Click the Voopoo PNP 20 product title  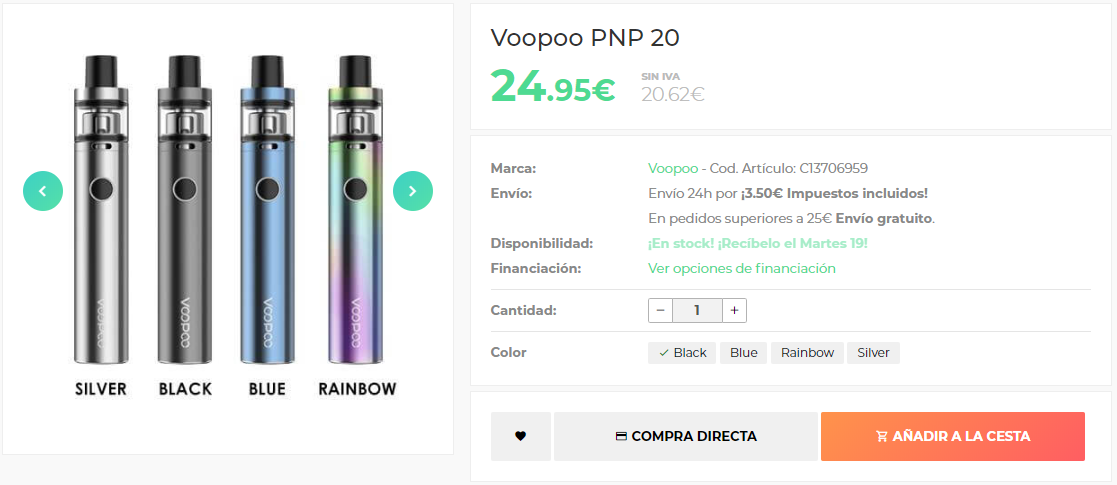[585, 38]
